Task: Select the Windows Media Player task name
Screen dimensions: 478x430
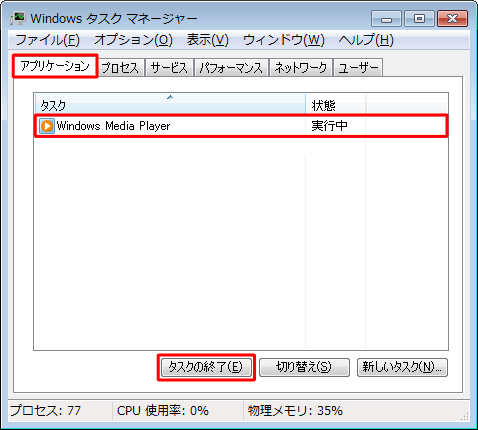Action: pyautogui.click(x=113, y=126)
